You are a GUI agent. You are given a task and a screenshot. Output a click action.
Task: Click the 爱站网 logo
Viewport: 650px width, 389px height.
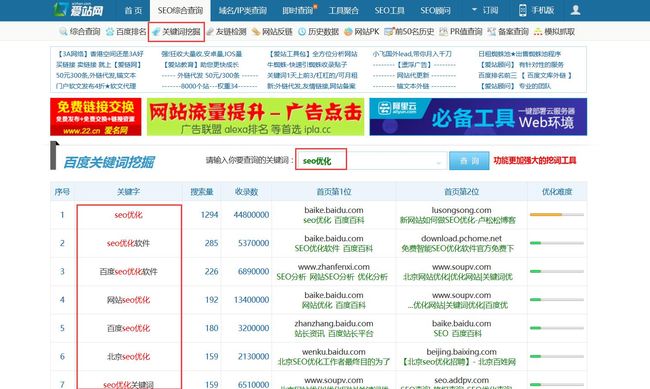tap(78, 9)
